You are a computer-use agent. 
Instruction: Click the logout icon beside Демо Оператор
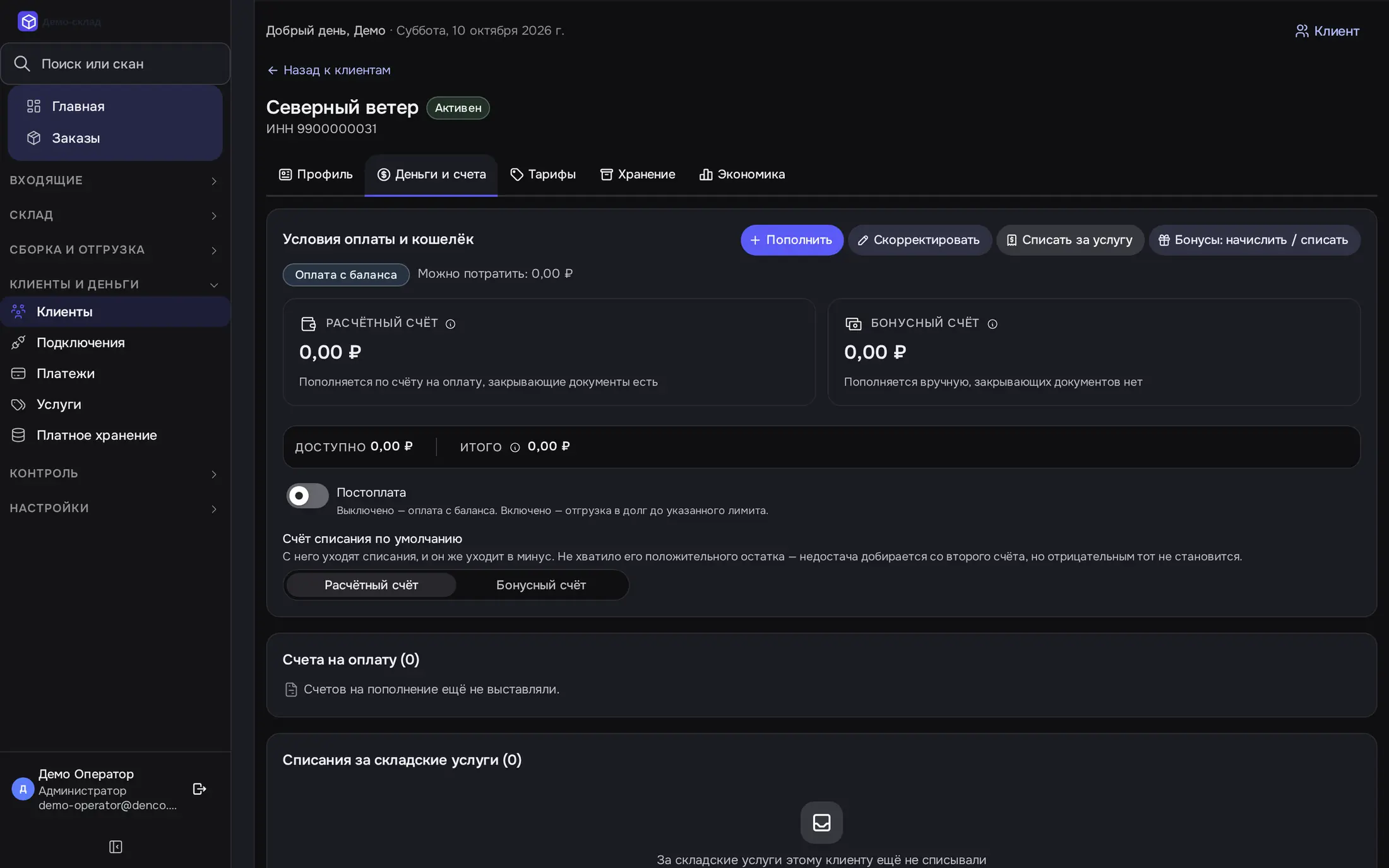(x=200, y=788)
